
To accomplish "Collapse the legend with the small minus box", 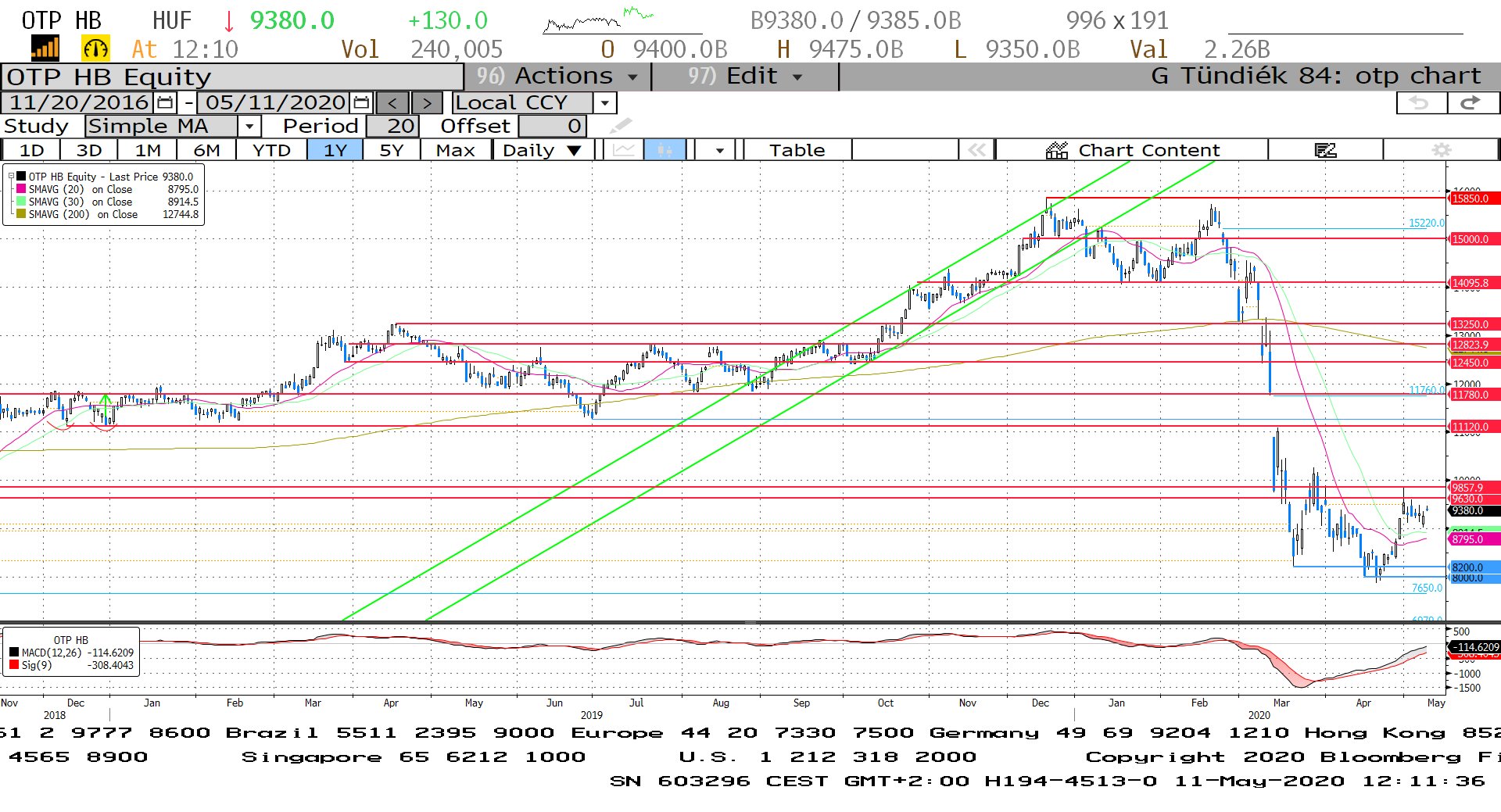I will [x=11, y=177].
